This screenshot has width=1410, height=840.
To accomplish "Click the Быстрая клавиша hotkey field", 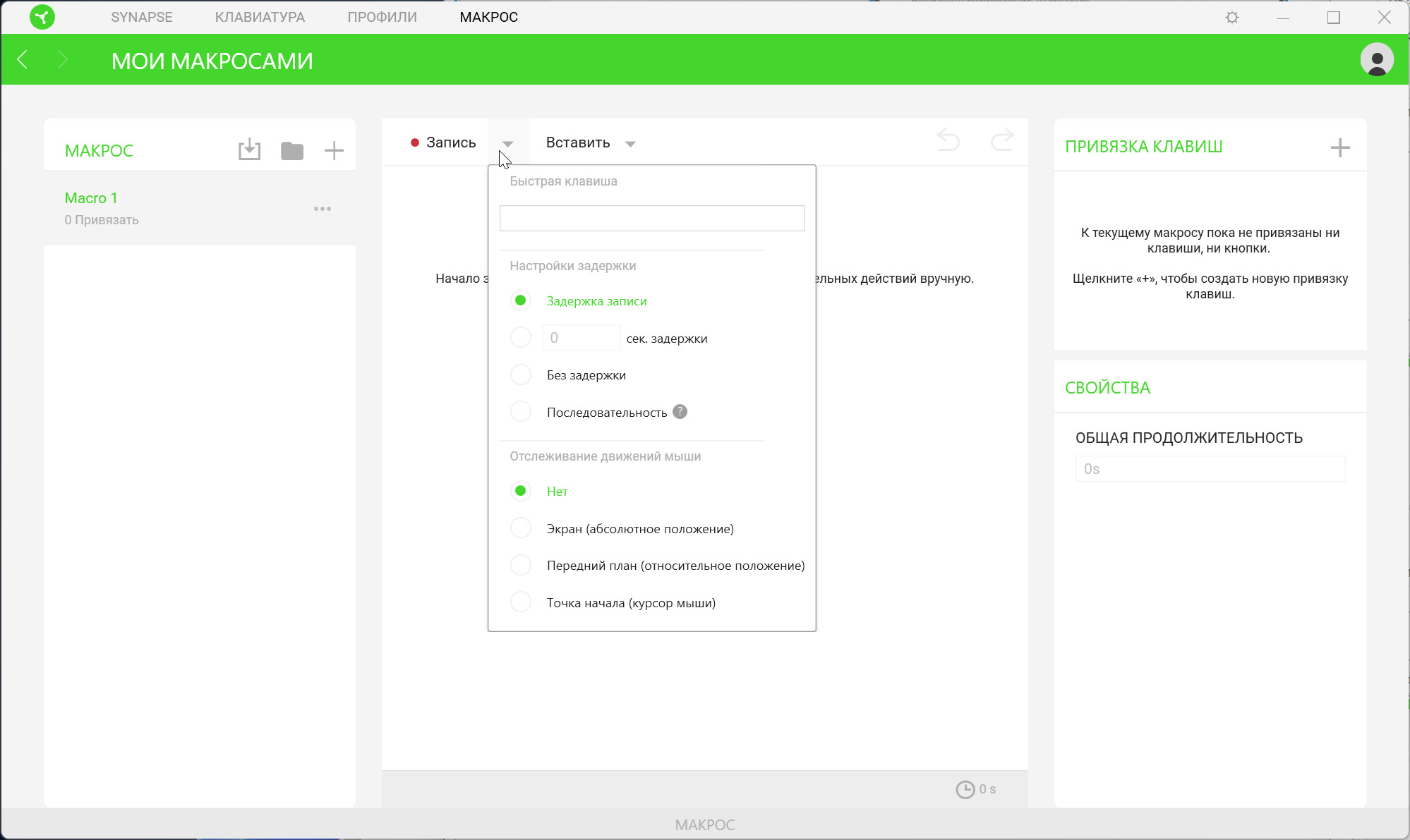I will tap(651, 219).
